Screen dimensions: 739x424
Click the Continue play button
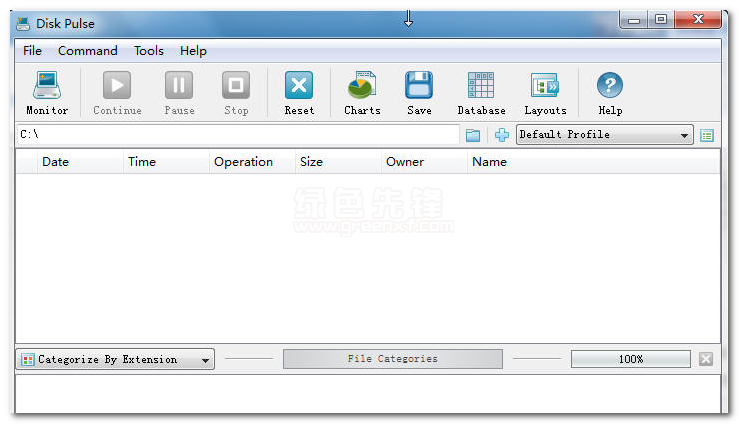click(117, 85)
